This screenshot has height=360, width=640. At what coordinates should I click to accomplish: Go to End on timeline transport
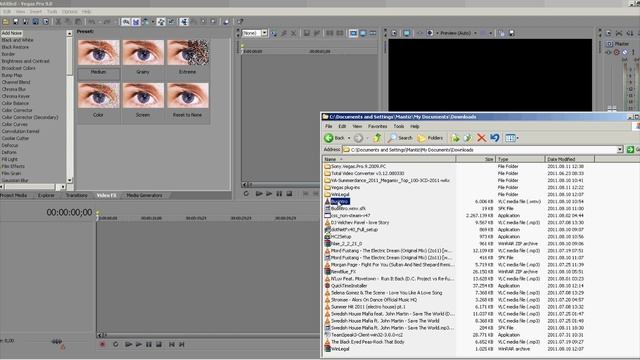click(x=182, y=344)
